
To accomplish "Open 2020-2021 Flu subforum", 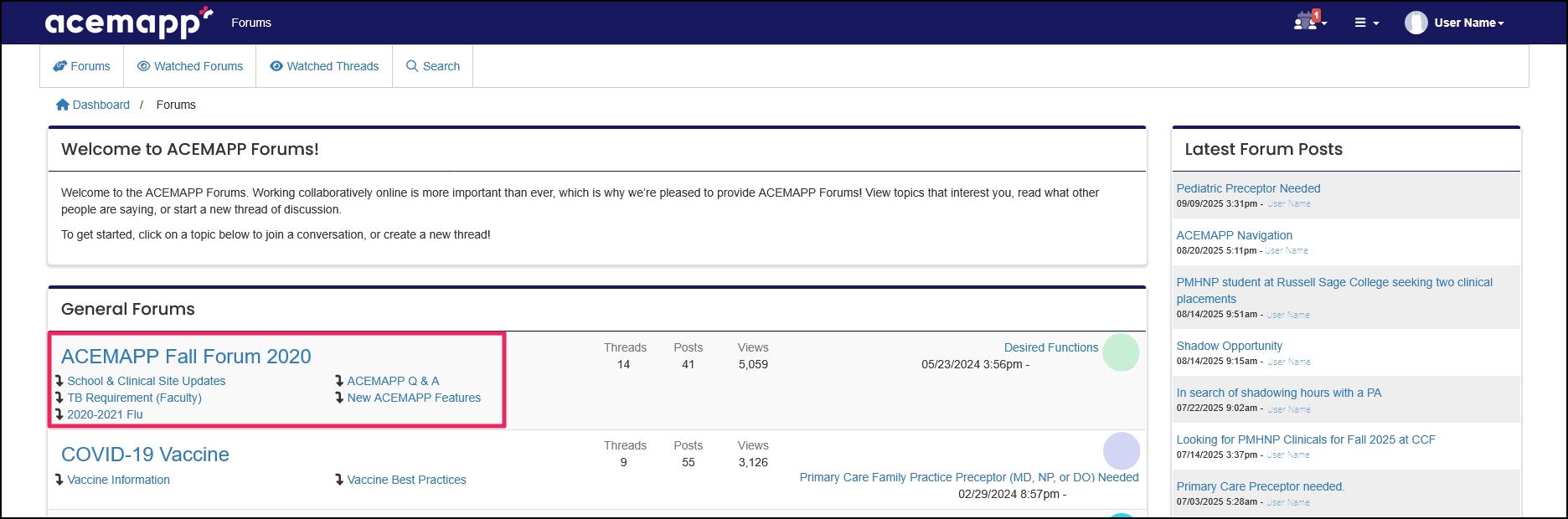I will (x=106, y=414).
